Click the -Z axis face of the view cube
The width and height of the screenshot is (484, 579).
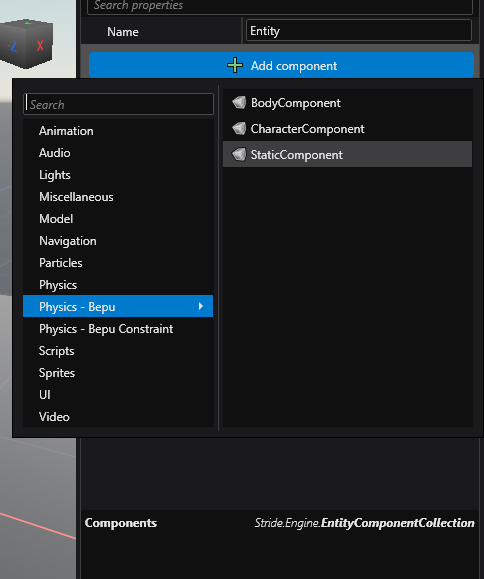tap(13, 47)
